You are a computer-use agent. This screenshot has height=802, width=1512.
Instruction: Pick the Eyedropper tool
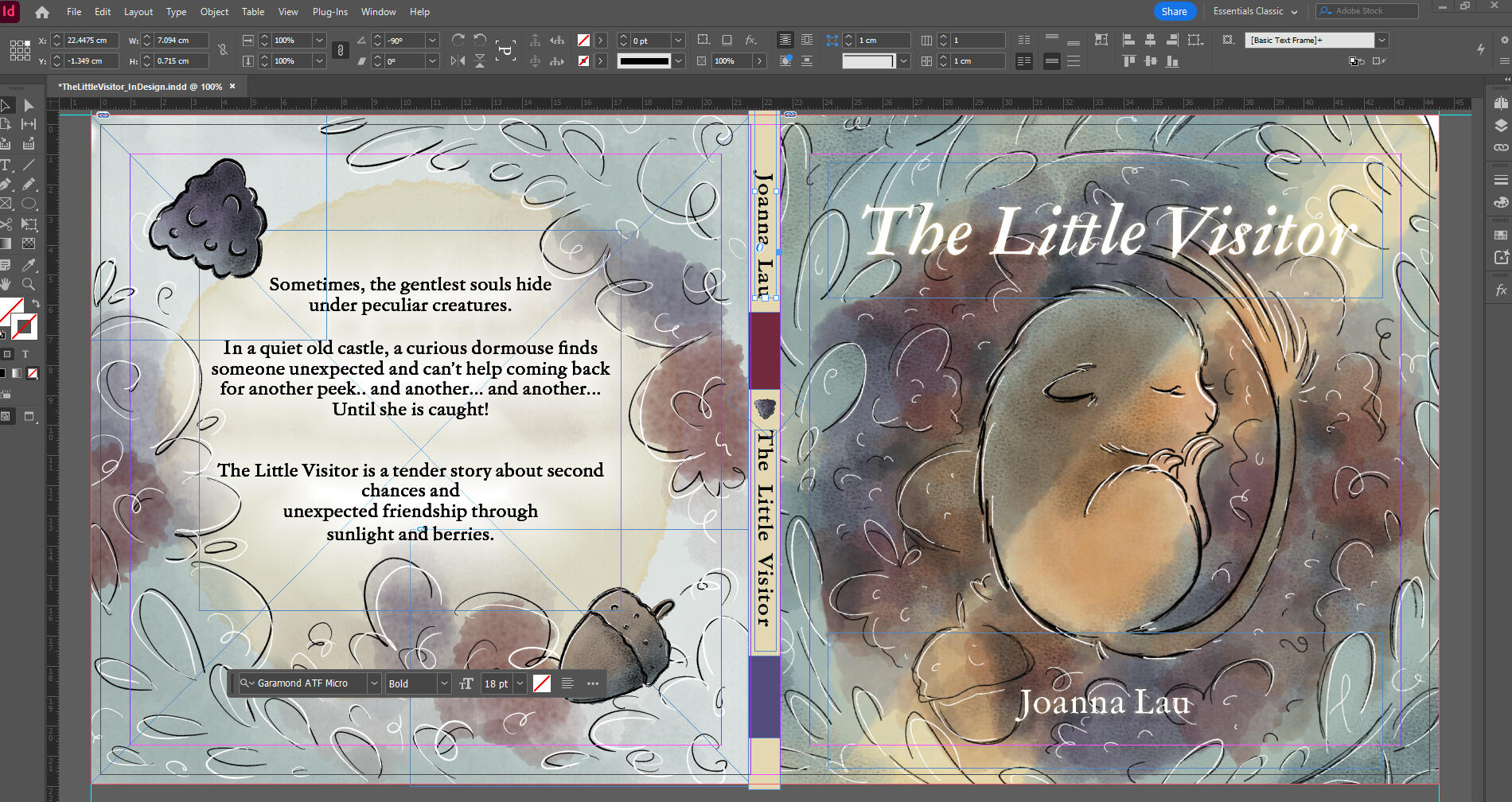pos(29,265)
